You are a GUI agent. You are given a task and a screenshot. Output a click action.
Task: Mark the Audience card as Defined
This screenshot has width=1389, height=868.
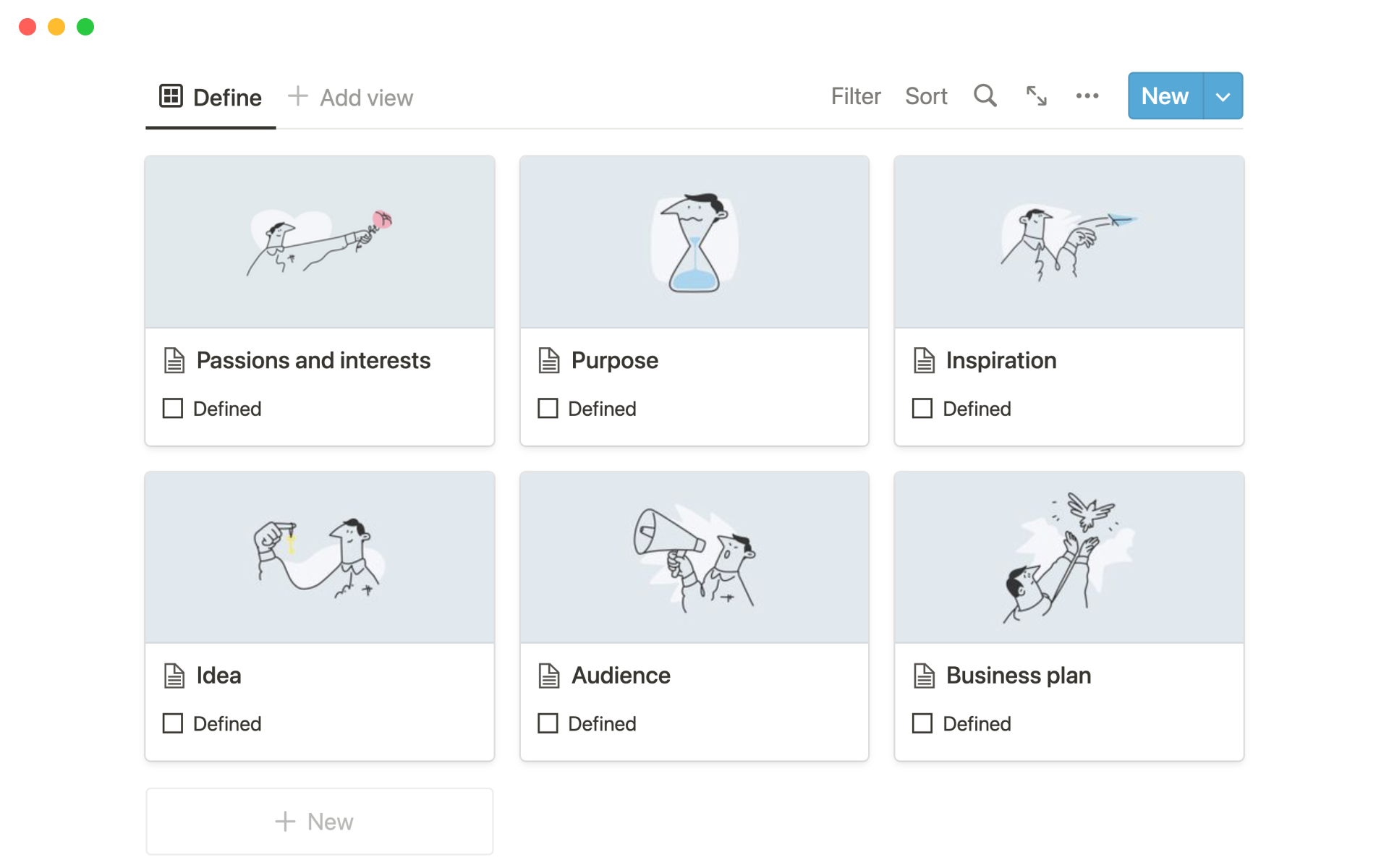548,723
